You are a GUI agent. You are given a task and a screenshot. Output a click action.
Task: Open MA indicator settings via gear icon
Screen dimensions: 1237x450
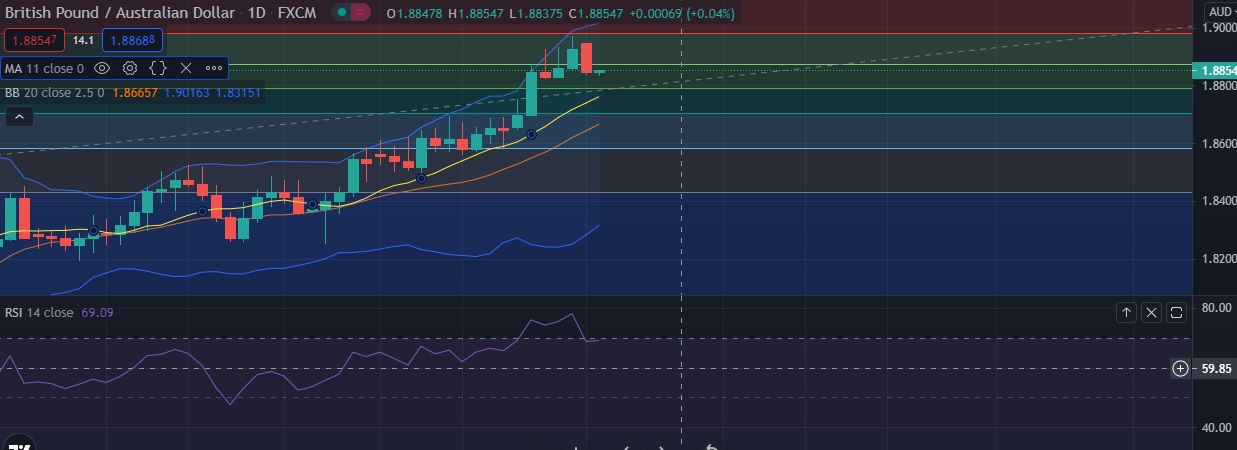pyautogui.click(x=130, y=68)
